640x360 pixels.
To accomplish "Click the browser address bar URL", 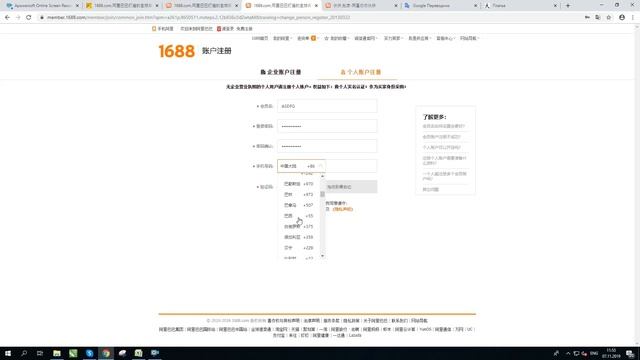I will click(x=198, y=18).
